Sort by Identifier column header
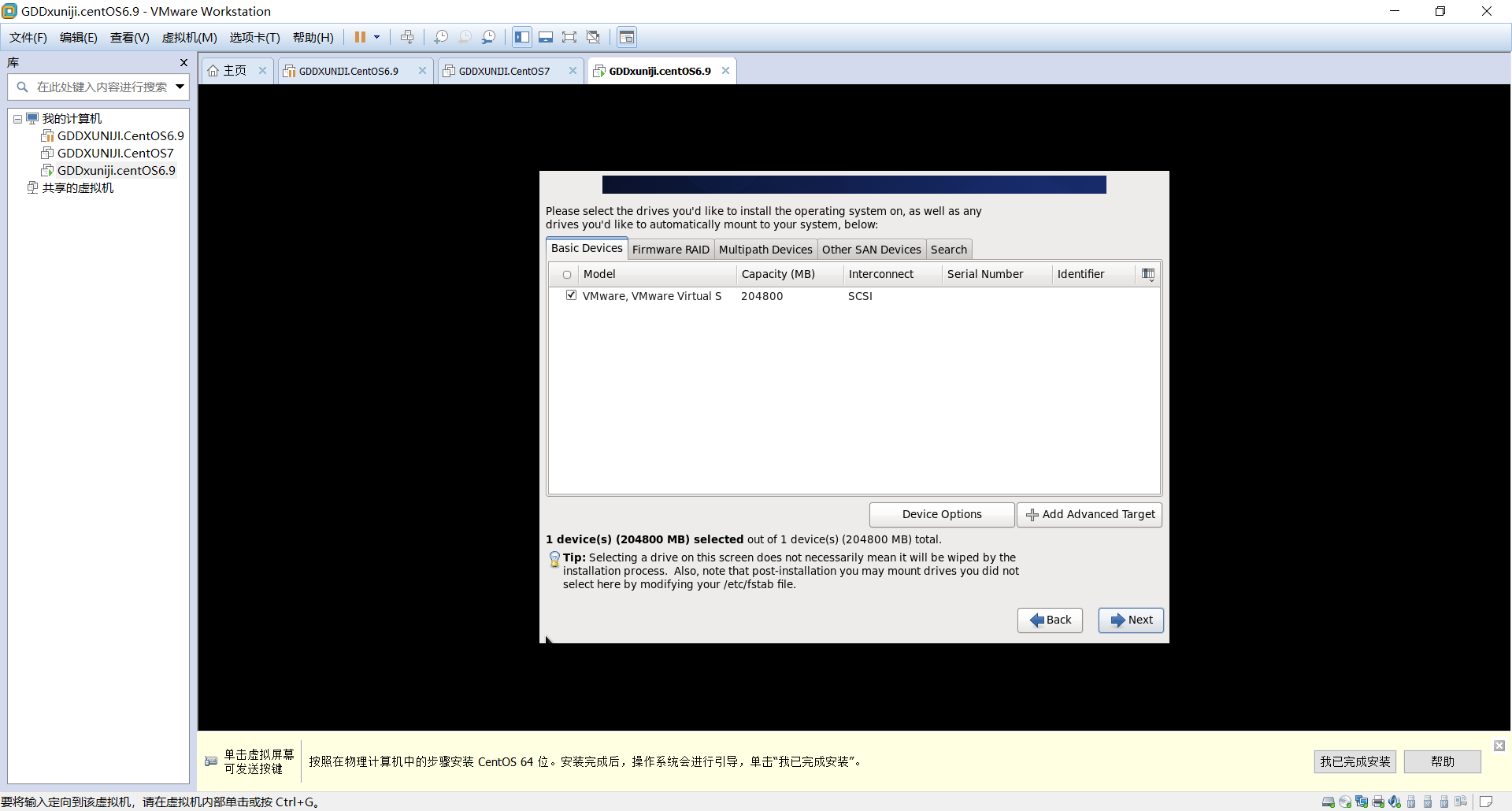The image size is (1512, 811). [1094, 274]
